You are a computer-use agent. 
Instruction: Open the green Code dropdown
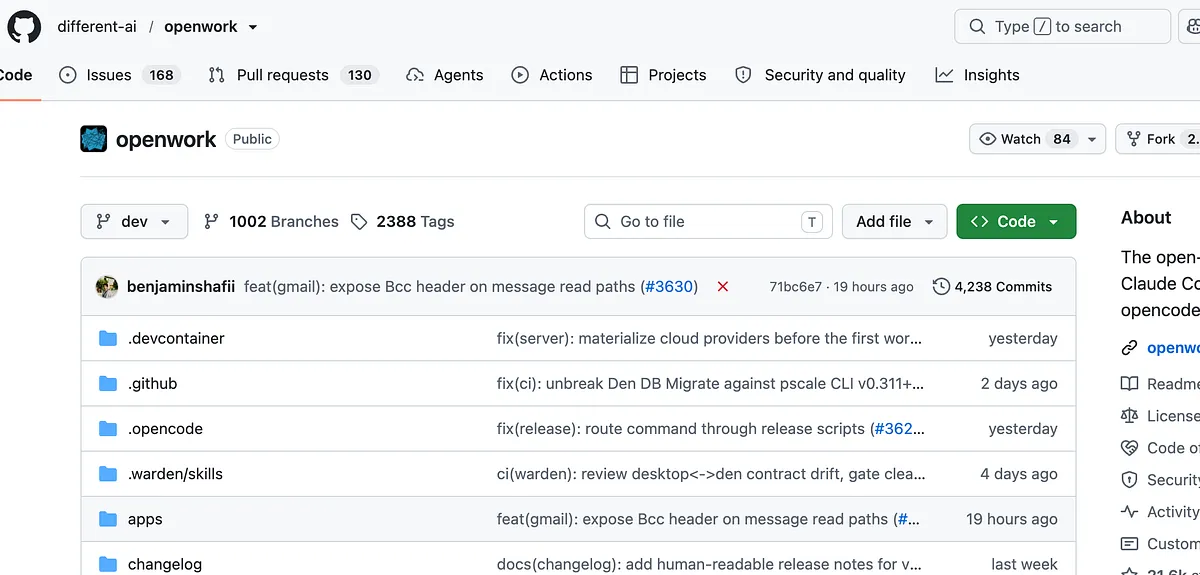[x=1016, y=222]
